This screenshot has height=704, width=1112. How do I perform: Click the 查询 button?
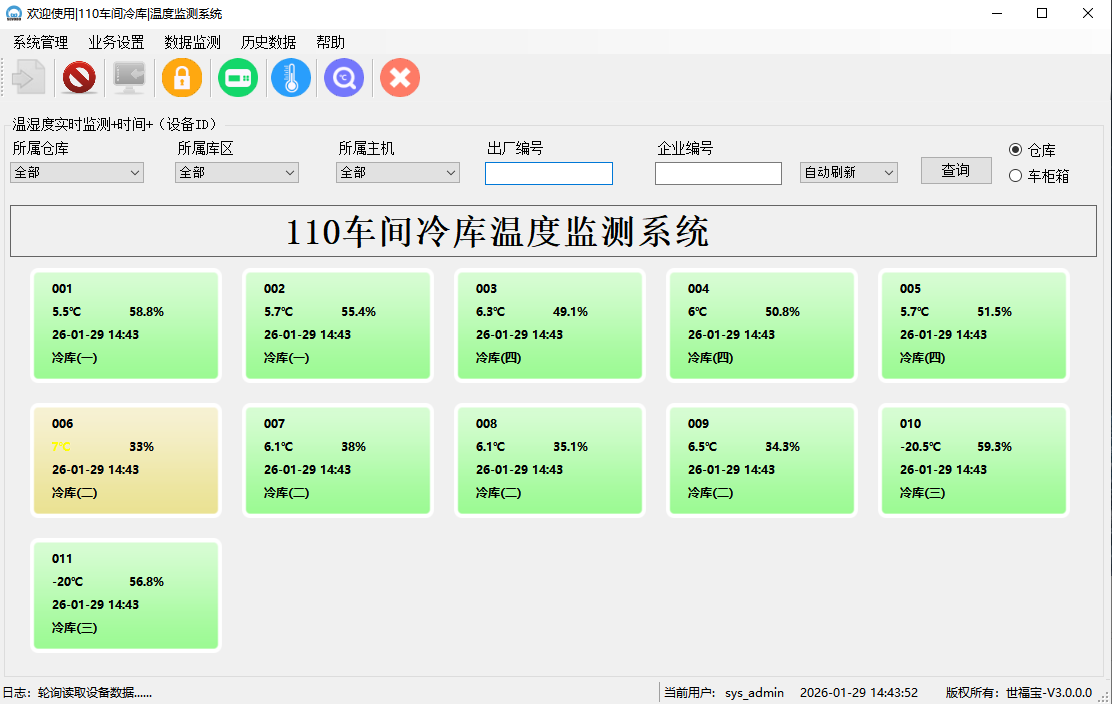click(956, 171)
